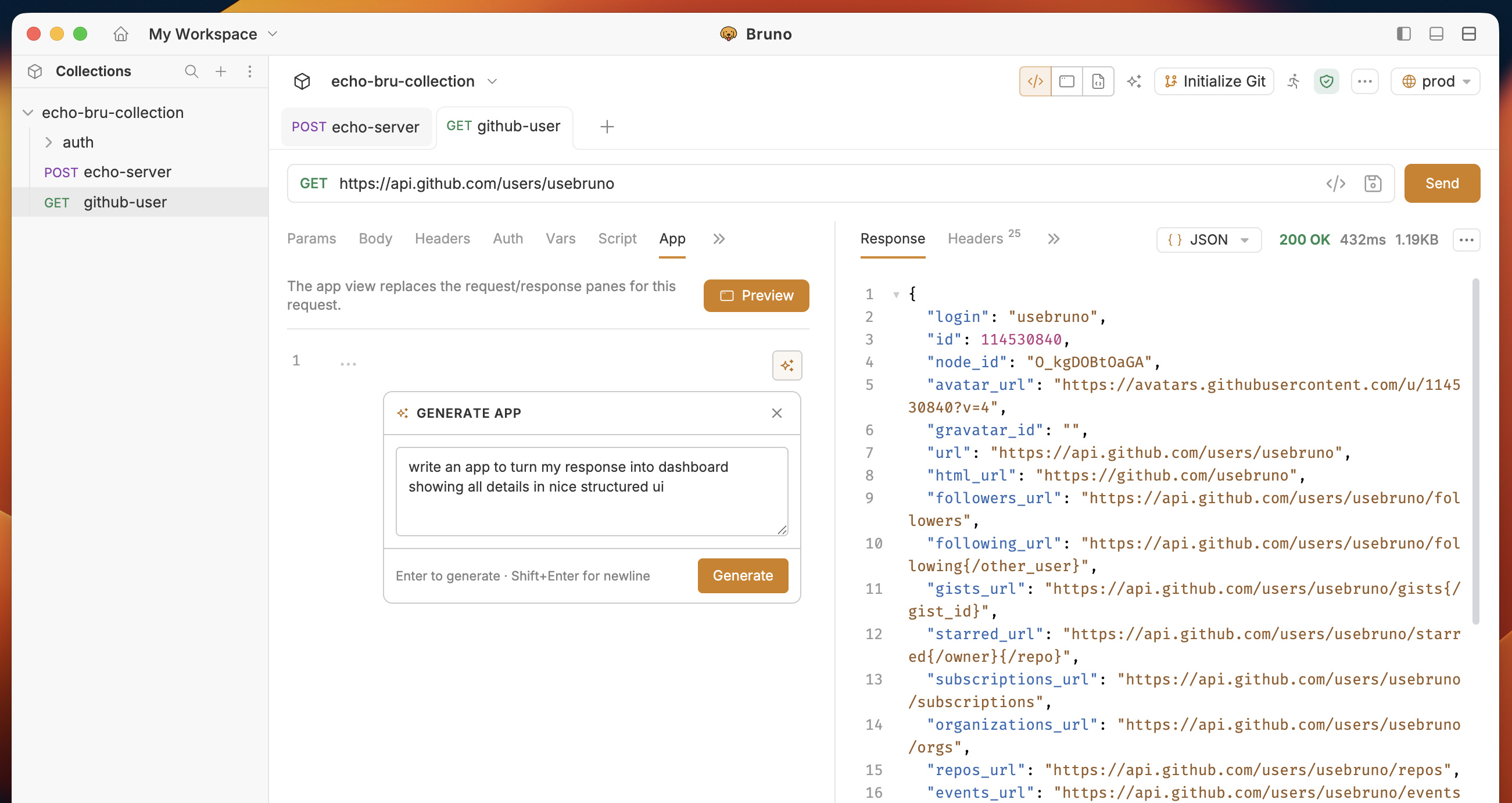Open Generate Code from the URL bar
This screenshot has width=1512, height=803.
[1336, 184]
